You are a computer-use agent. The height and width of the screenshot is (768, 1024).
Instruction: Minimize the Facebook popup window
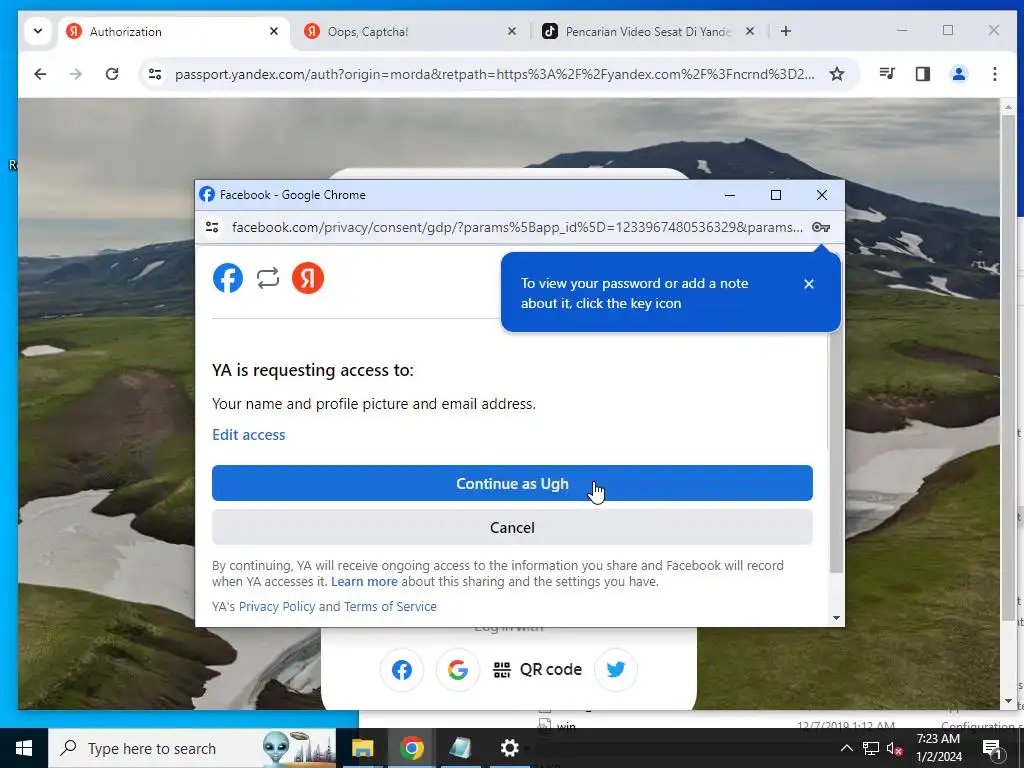730,195
